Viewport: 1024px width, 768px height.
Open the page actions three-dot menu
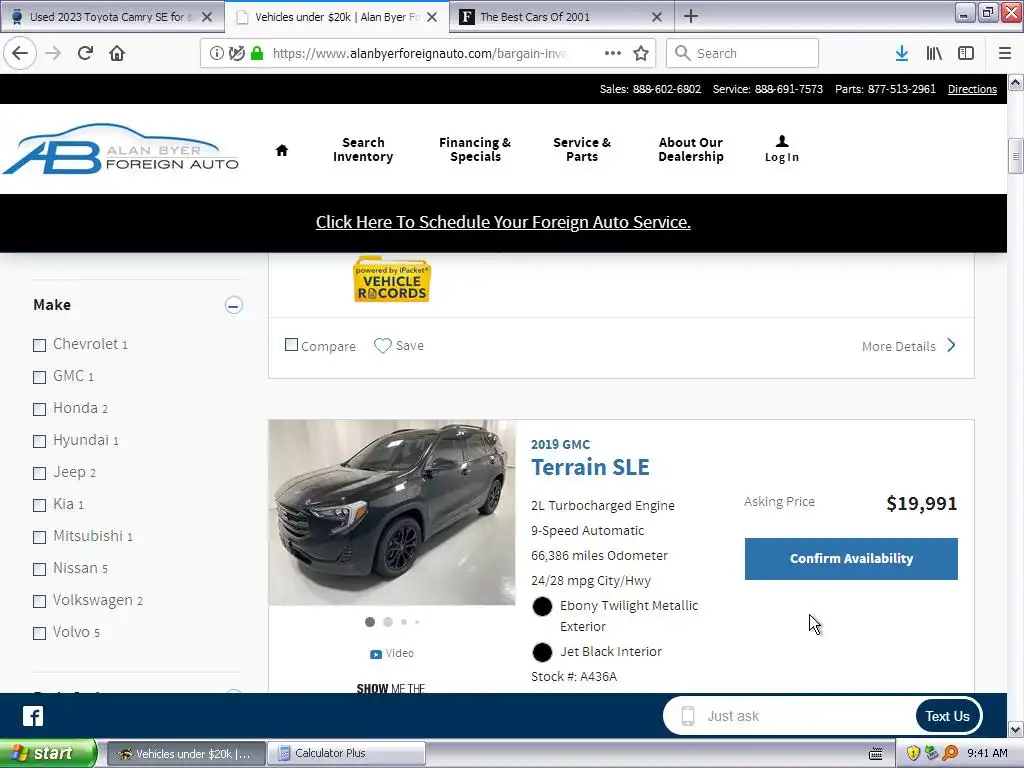(x=613, y=54)
